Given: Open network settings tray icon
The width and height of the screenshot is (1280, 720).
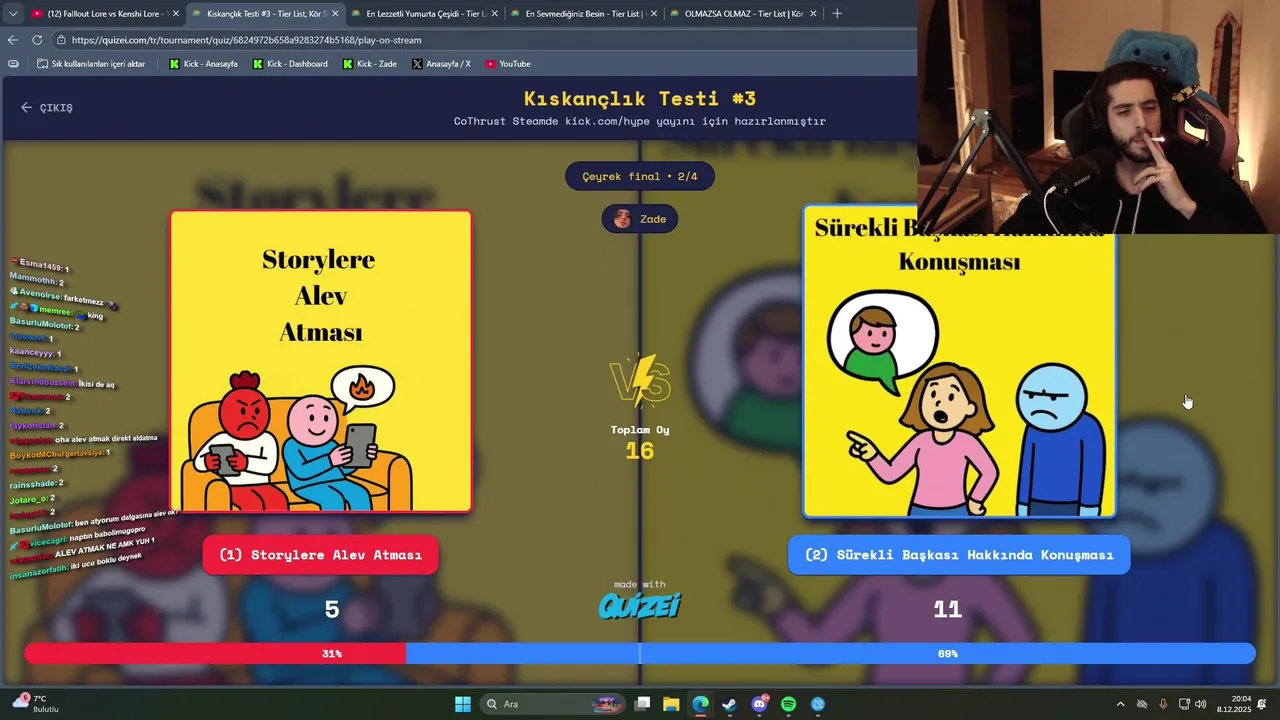Looking at the screenshot, I should click(x=1184, y=704).
